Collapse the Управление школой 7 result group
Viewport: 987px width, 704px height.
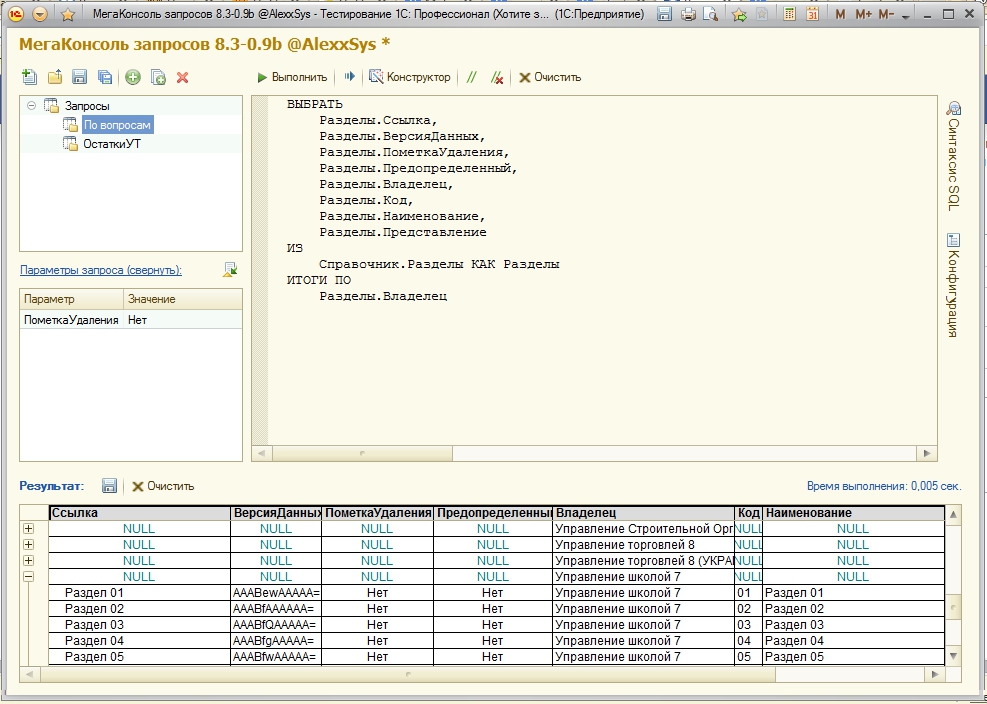[x=28, y=576]
